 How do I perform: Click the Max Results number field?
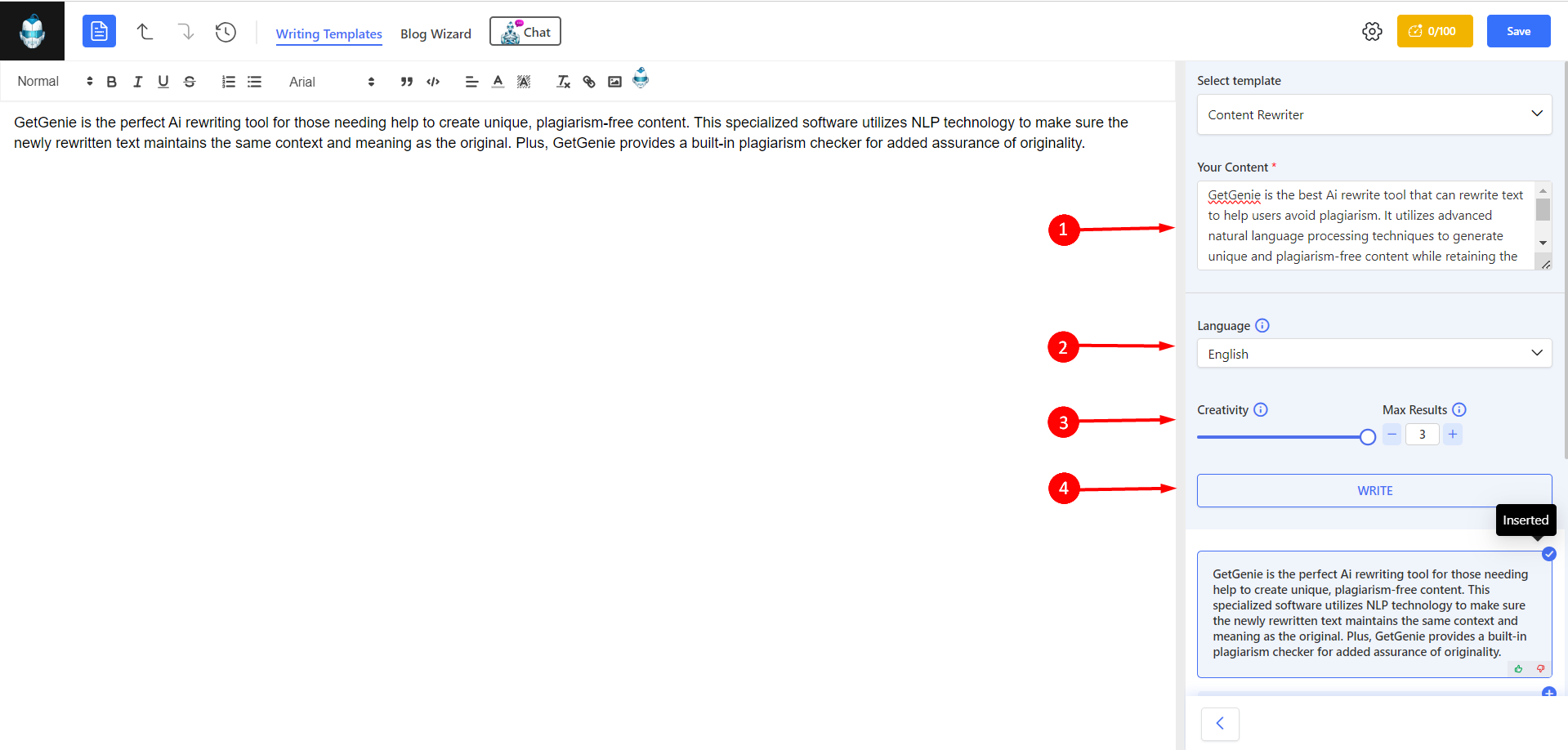click(x=1422, y=434)
